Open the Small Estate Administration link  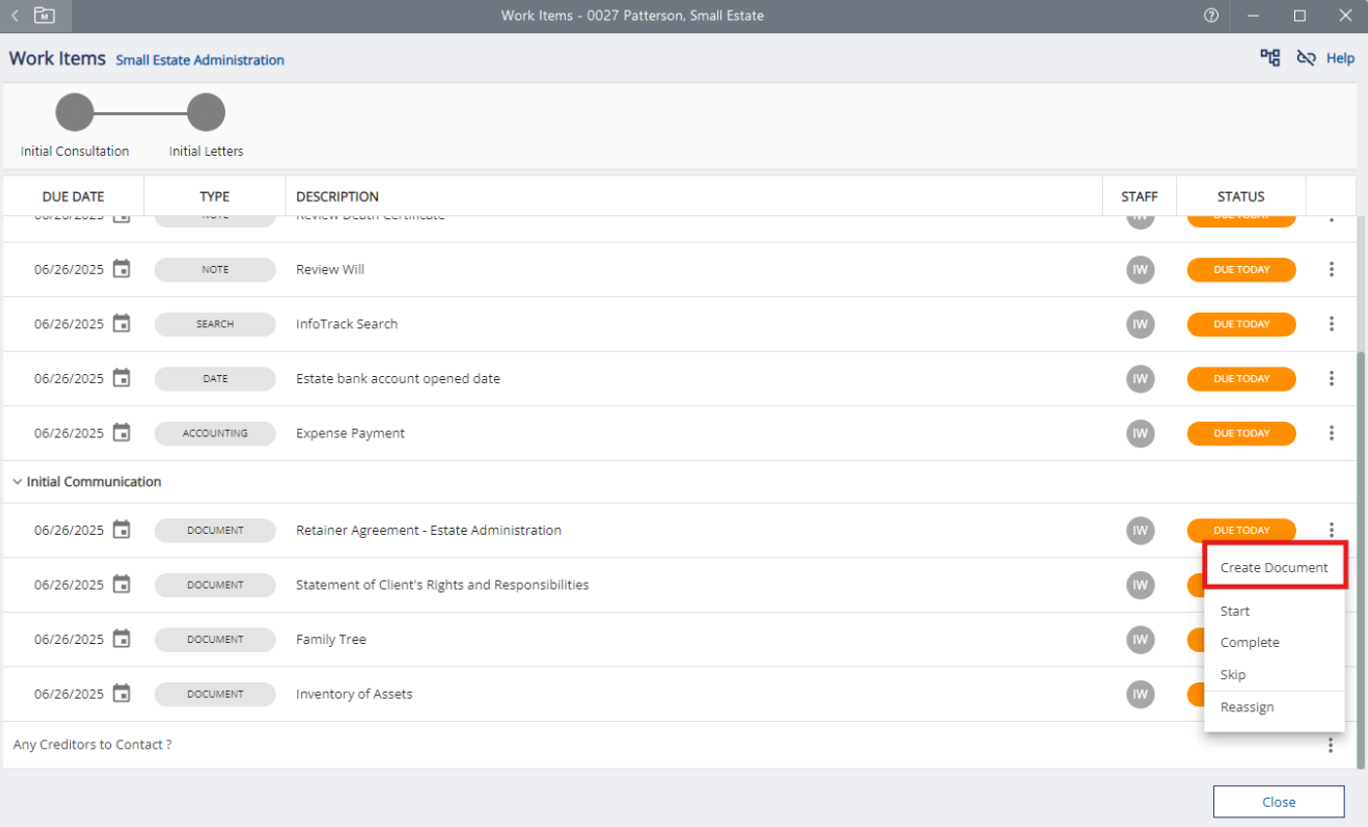200,60
